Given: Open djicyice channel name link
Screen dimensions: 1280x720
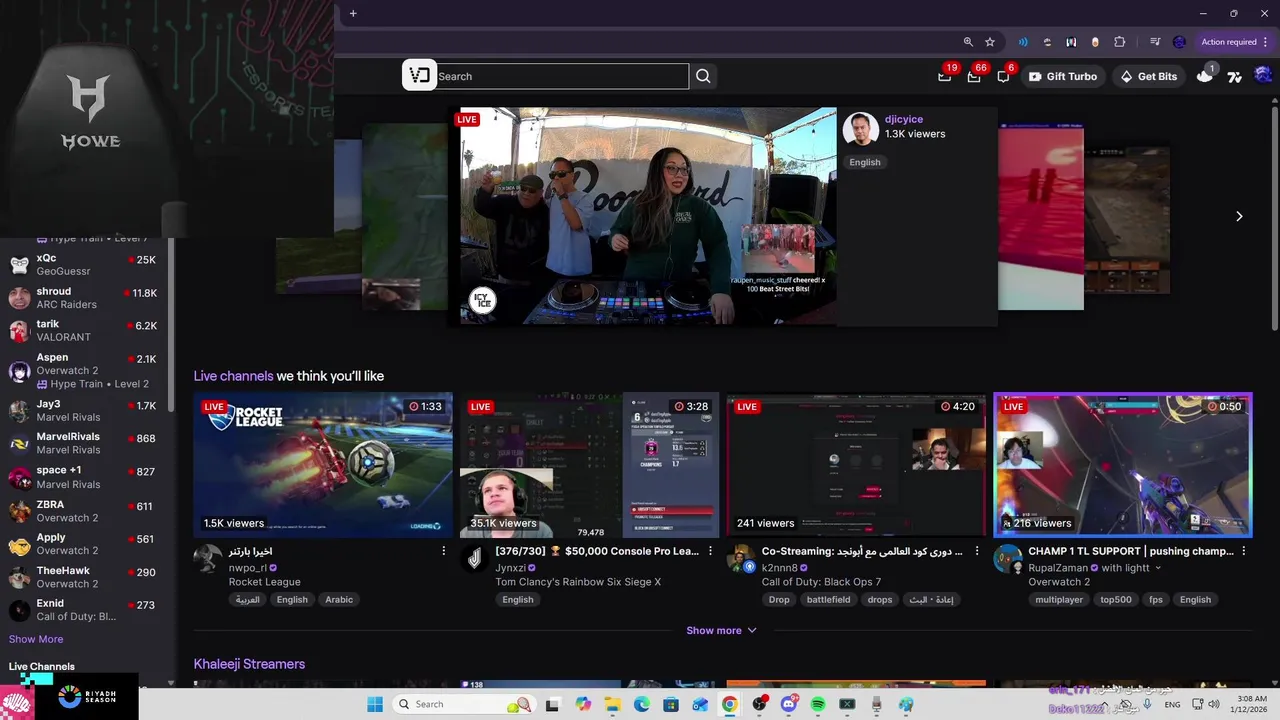Looking at the screenshot, I should (x=904, y=119).
